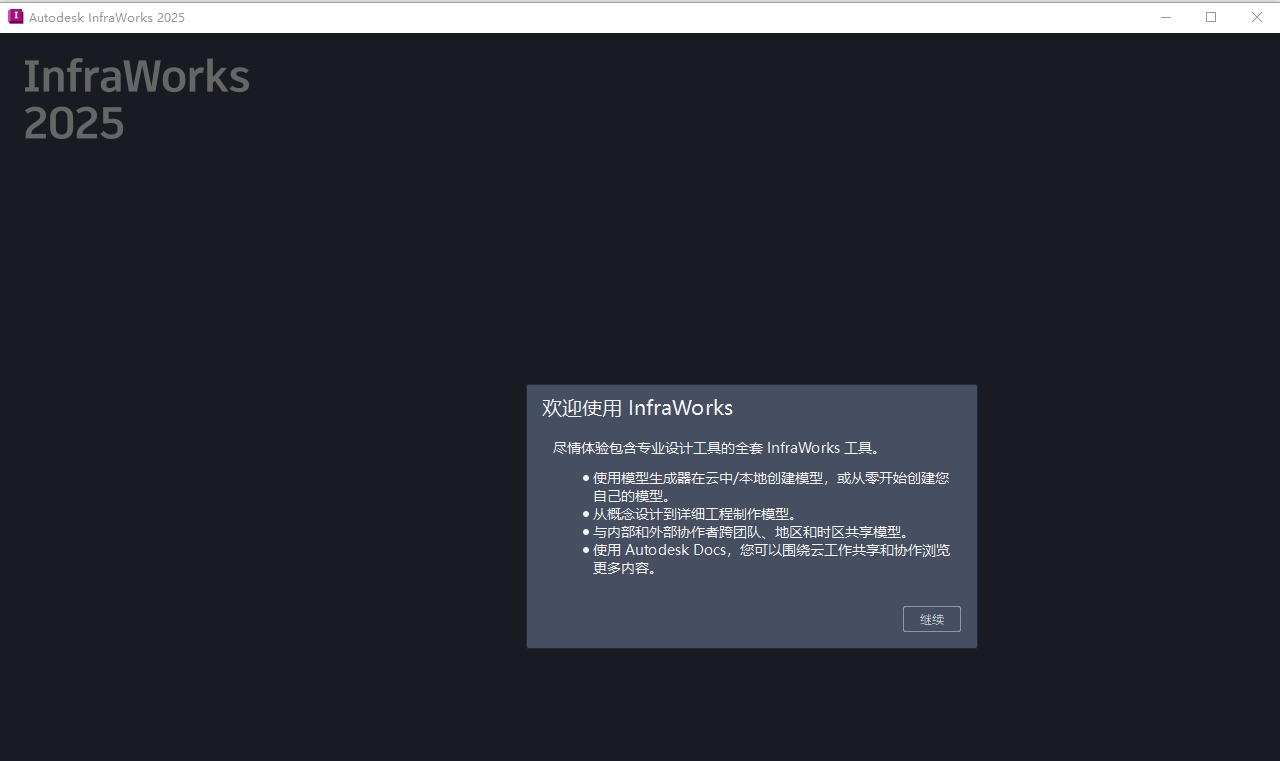Click the intro line 尽情体验包含专业设计工具

pyautogui.click(x=716, y=448)
